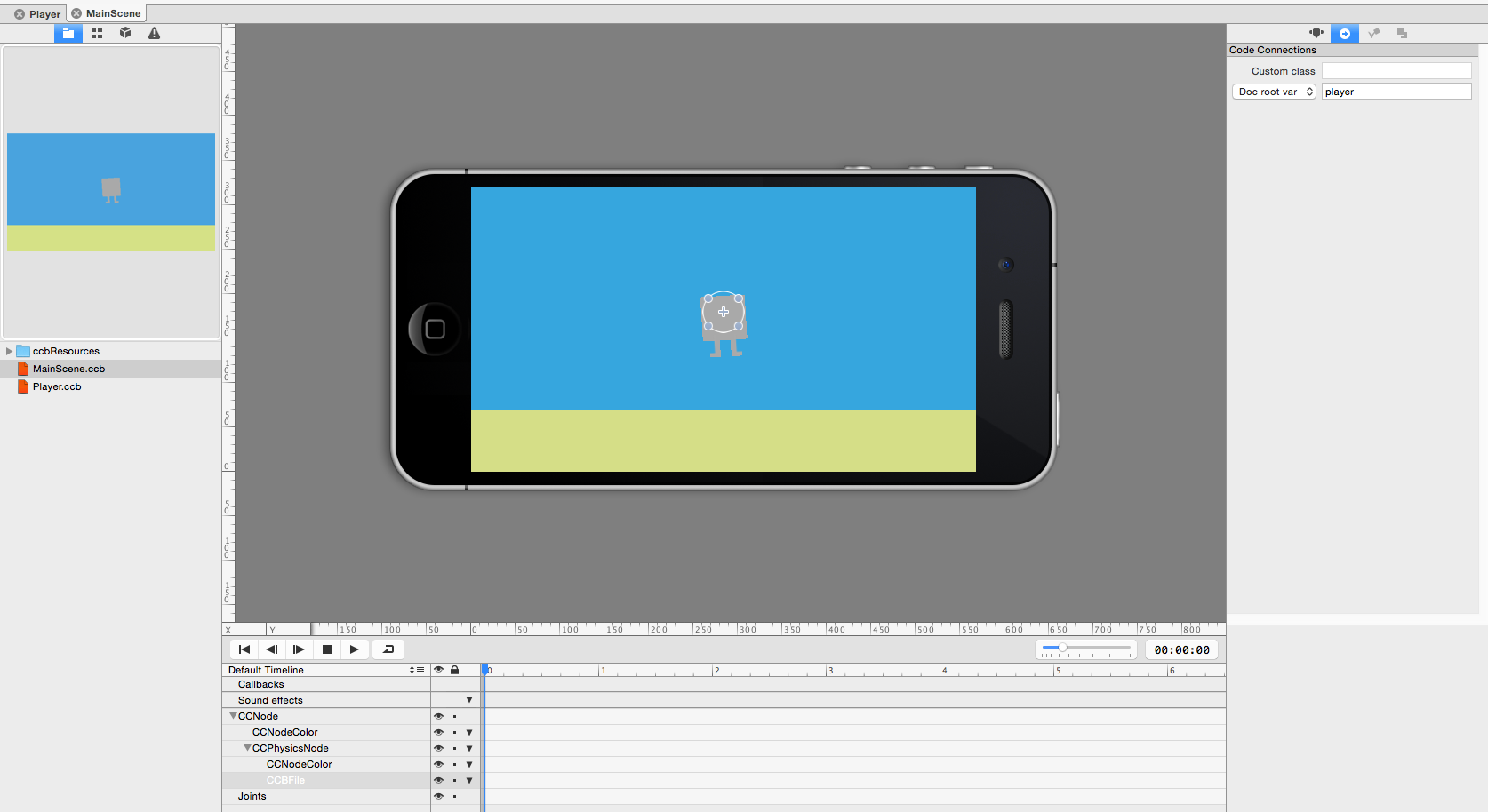Expand keyframe properties for CCBFile
The image size is (1488, 812).
point(469,780)
